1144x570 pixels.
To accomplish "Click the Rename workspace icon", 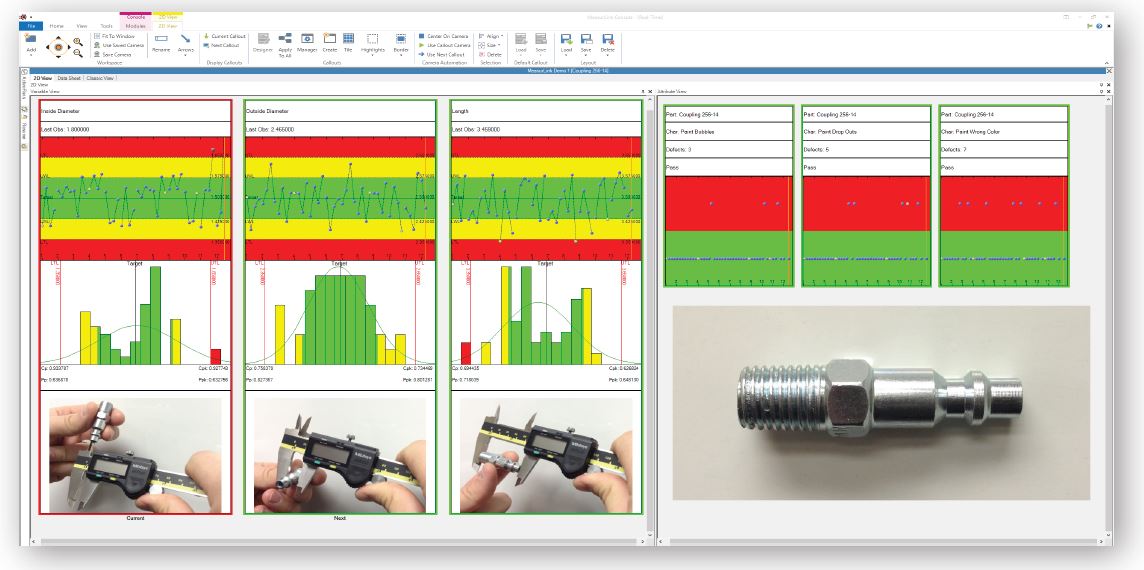I will tap(160, 42).
